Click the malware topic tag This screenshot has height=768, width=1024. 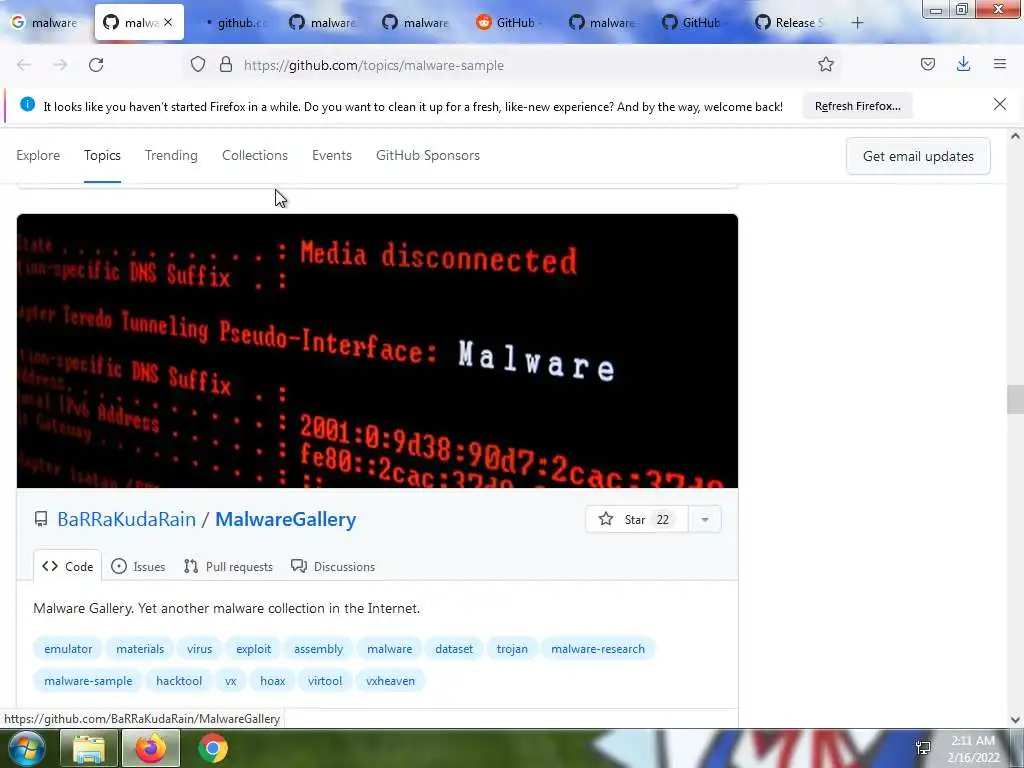[389, 648]
